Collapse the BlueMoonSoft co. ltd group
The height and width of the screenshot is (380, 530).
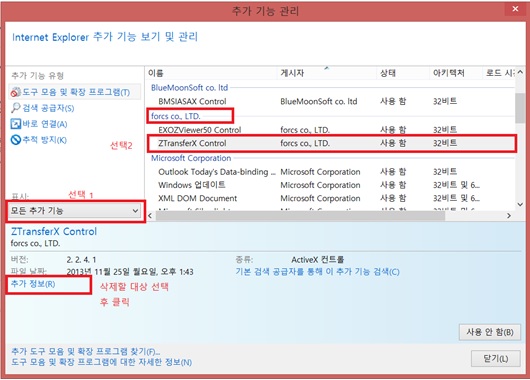click(x=189, y=88)
